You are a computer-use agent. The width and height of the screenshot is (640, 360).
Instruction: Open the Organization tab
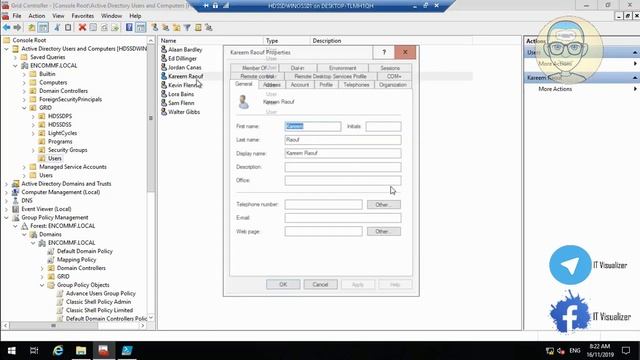[x=393, y=84]
